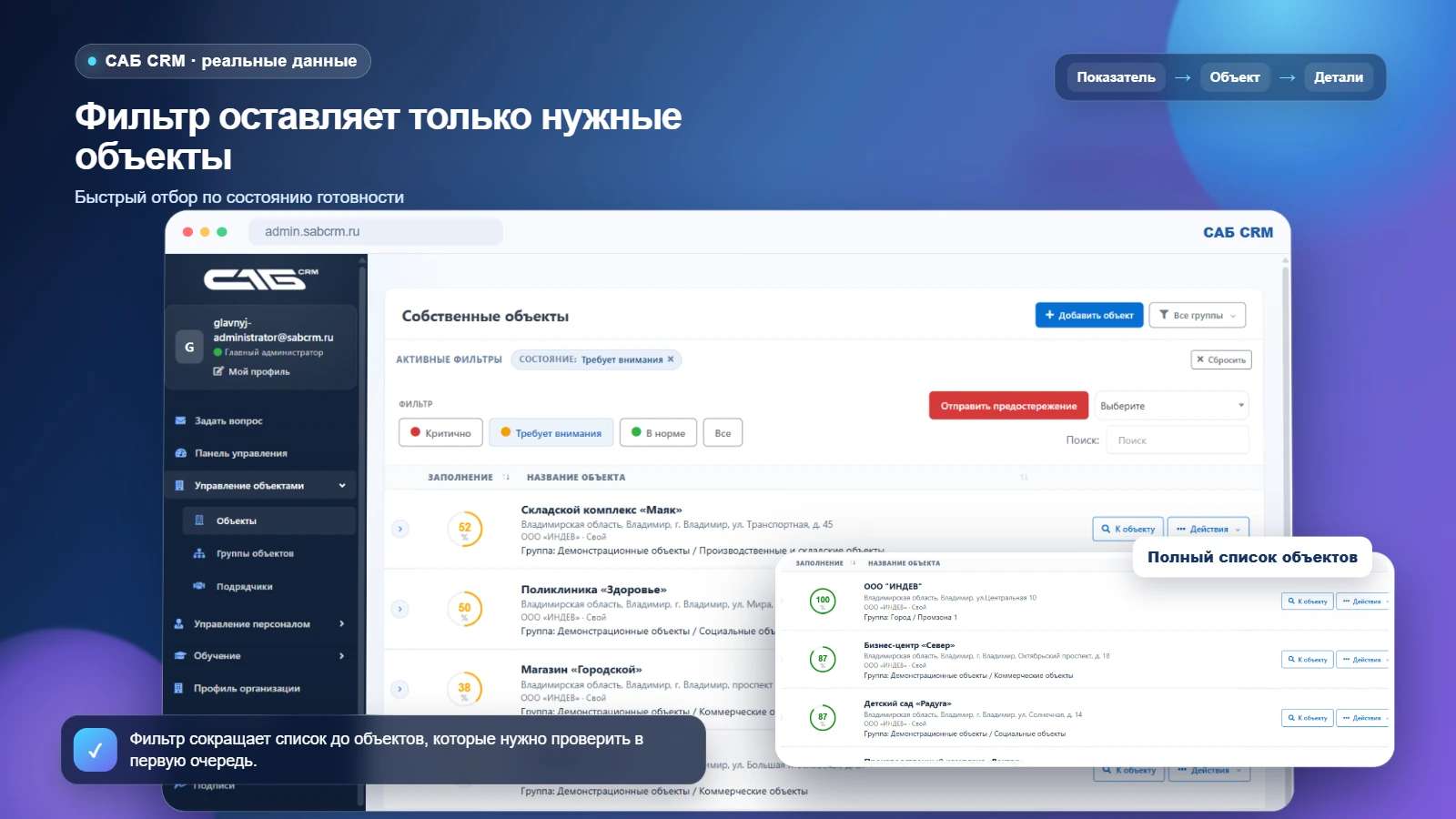The height and width of the screenshot is (819, 1456).
Task: Click the 52% fill indicator
Action: click(x=465, y=529)
